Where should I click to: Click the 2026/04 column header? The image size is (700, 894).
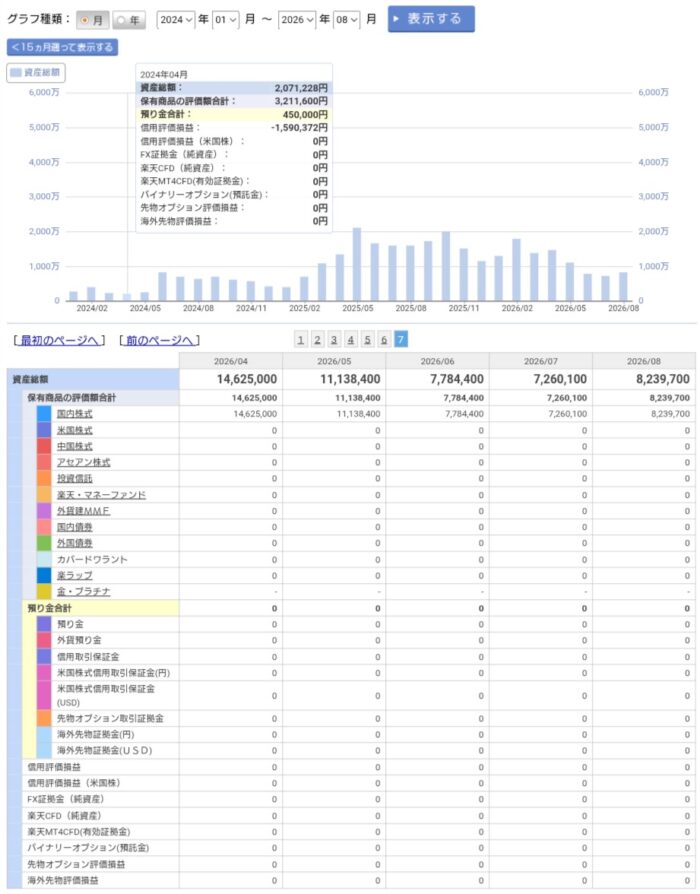point(231,361)
